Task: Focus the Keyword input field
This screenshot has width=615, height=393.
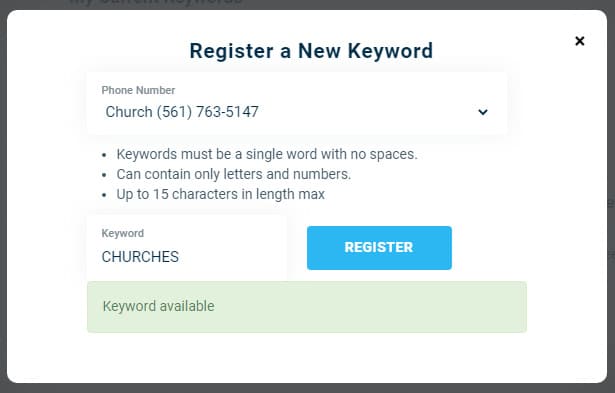Action: click(x=187, y=247)
